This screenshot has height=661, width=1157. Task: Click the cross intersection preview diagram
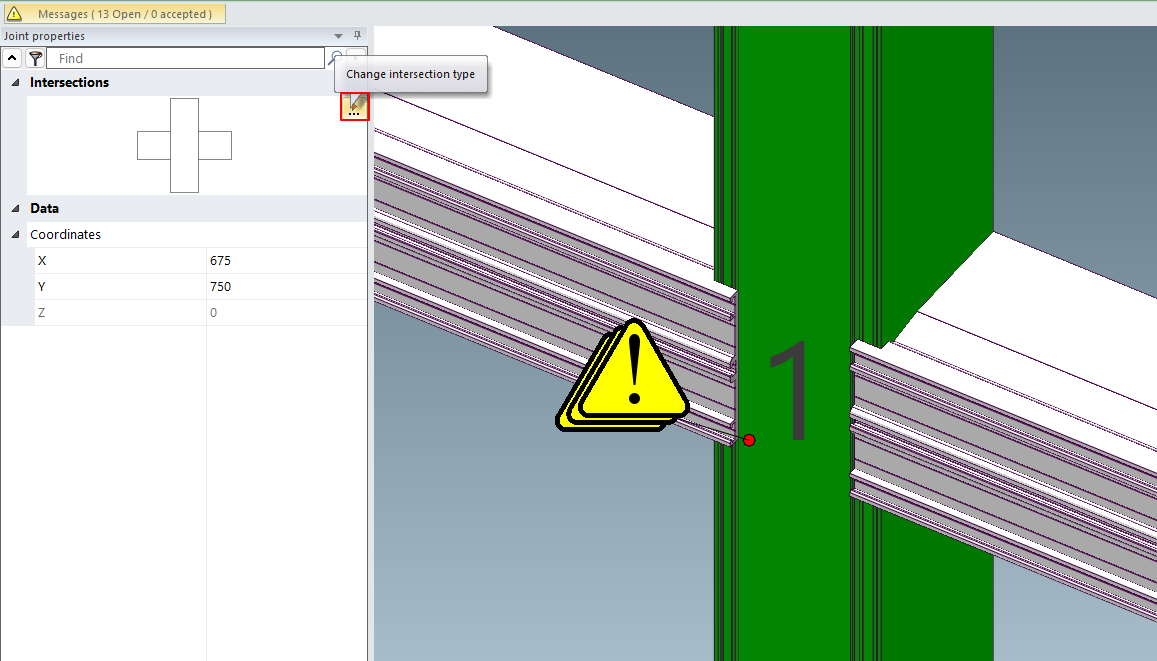[x=184, y=145]
